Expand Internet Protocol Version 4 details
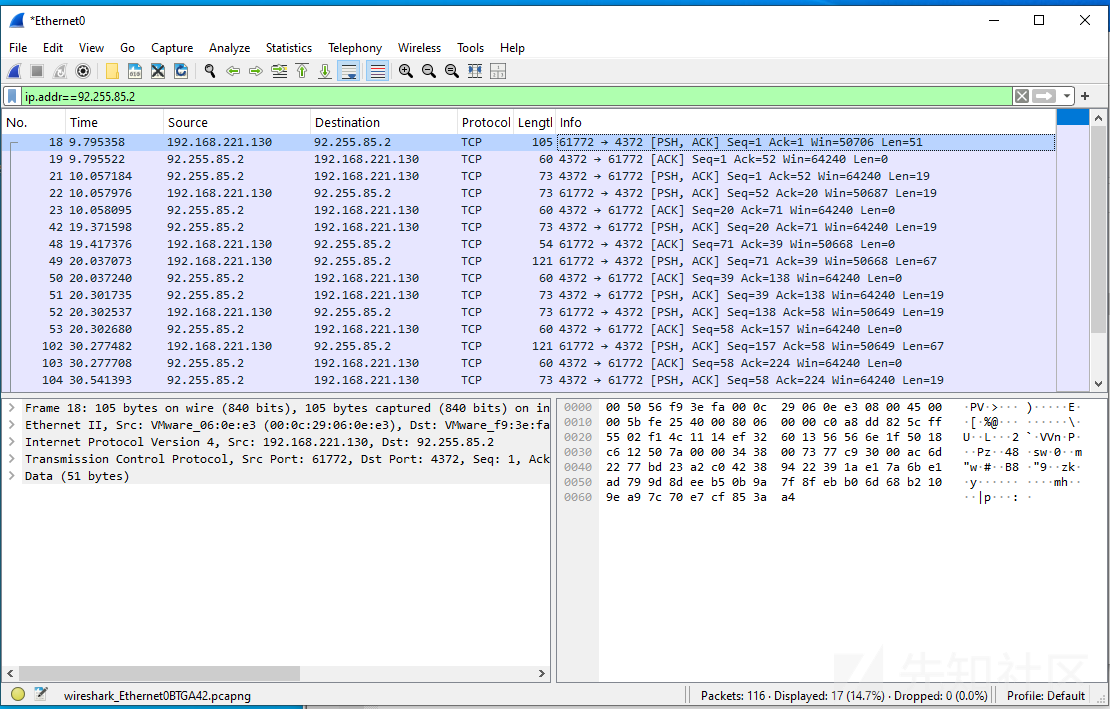1110x709 pixels. 12,442
